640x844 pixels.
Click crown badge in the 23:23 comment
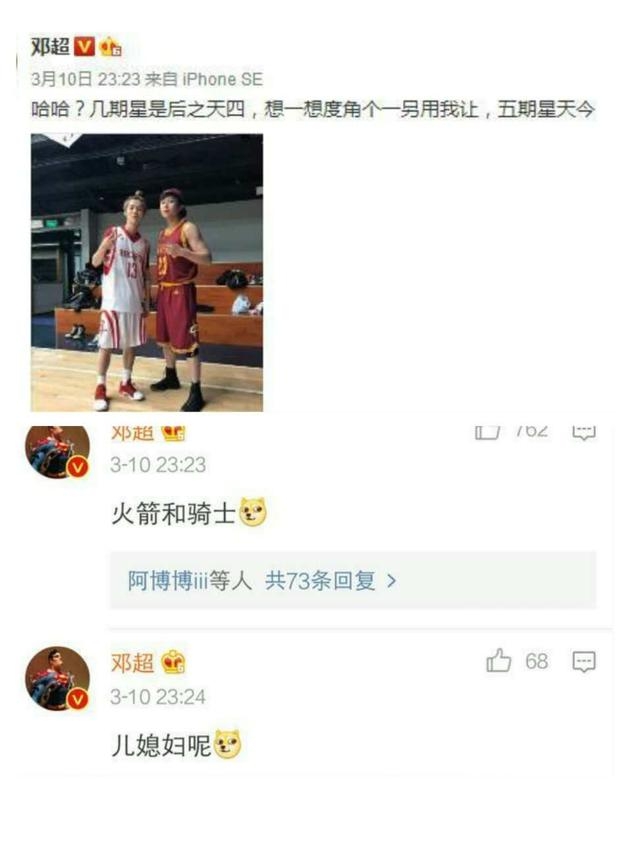coord(173,432)
